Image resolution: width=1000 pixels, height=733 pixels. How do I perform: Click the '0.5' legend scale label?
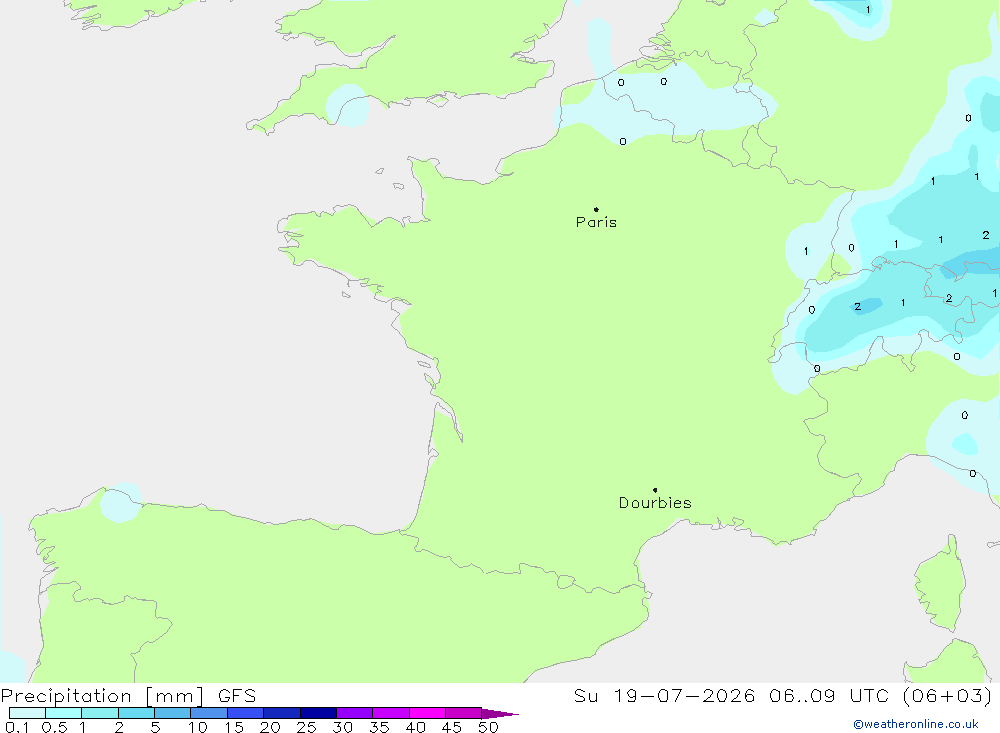(54, 727)
